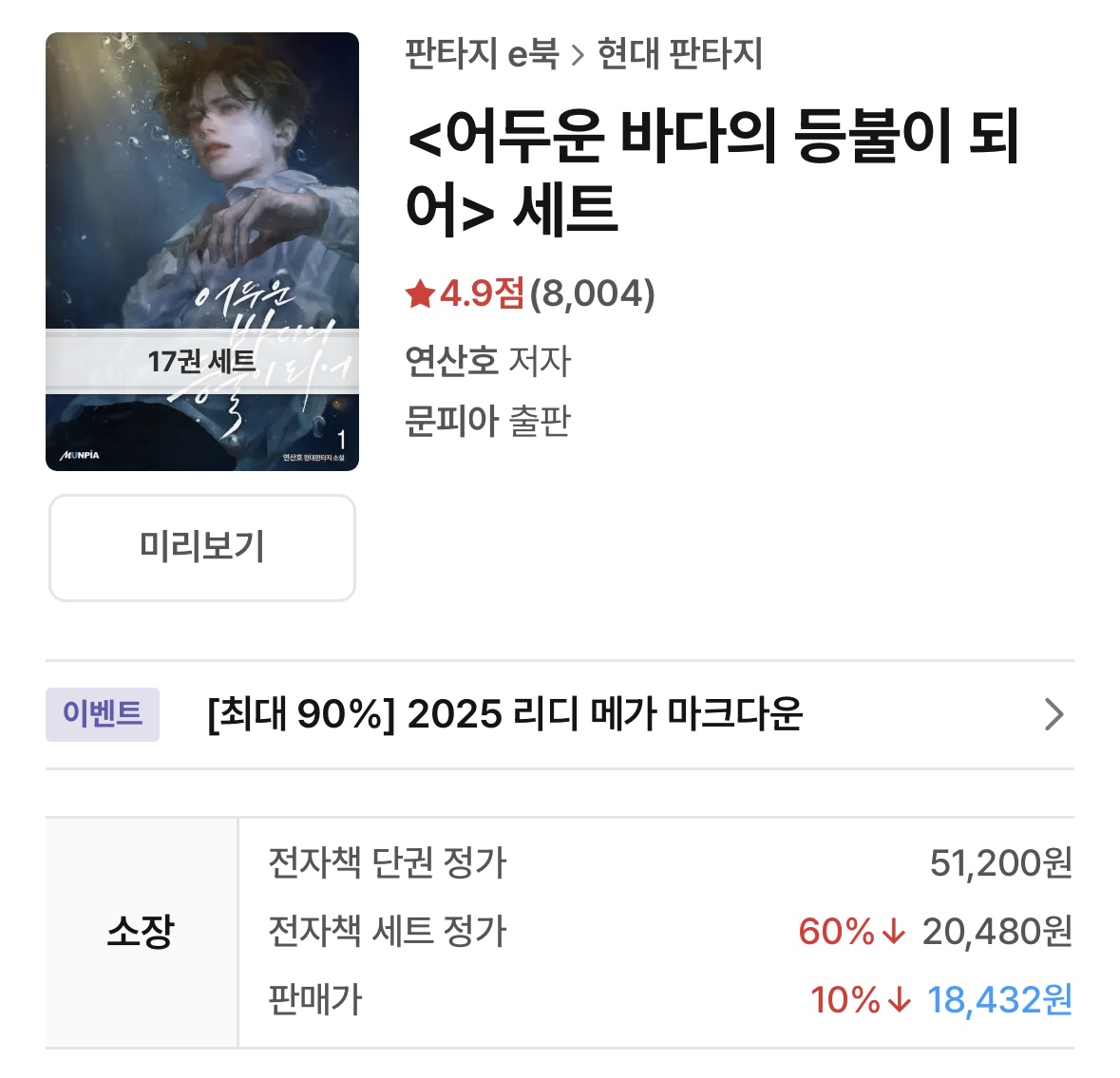Click the 4.9점 rating score
Image resolution: width=1120 pixels, height=1078 pixels.
(482, 293)
